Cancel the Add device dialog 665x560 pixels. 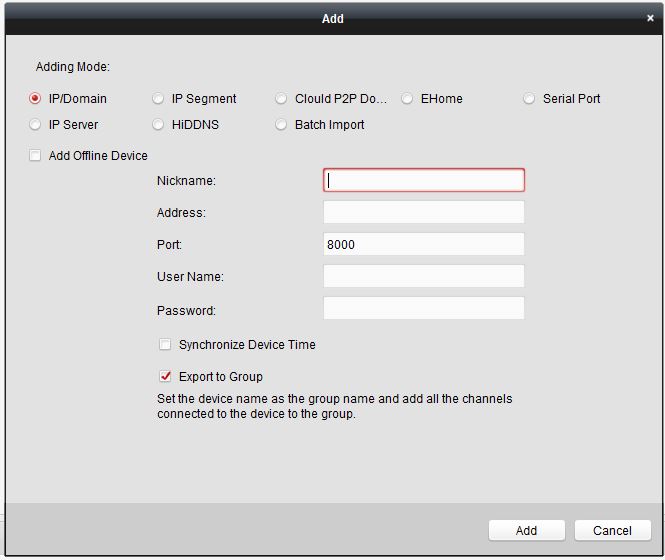pyautogui.click(x=612, y=531)
